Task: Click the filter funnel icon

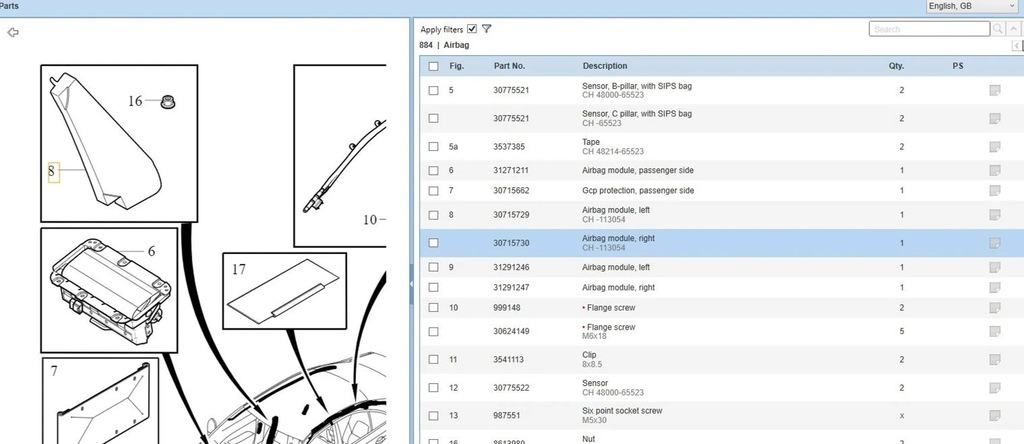Action: tap(487, 29)
